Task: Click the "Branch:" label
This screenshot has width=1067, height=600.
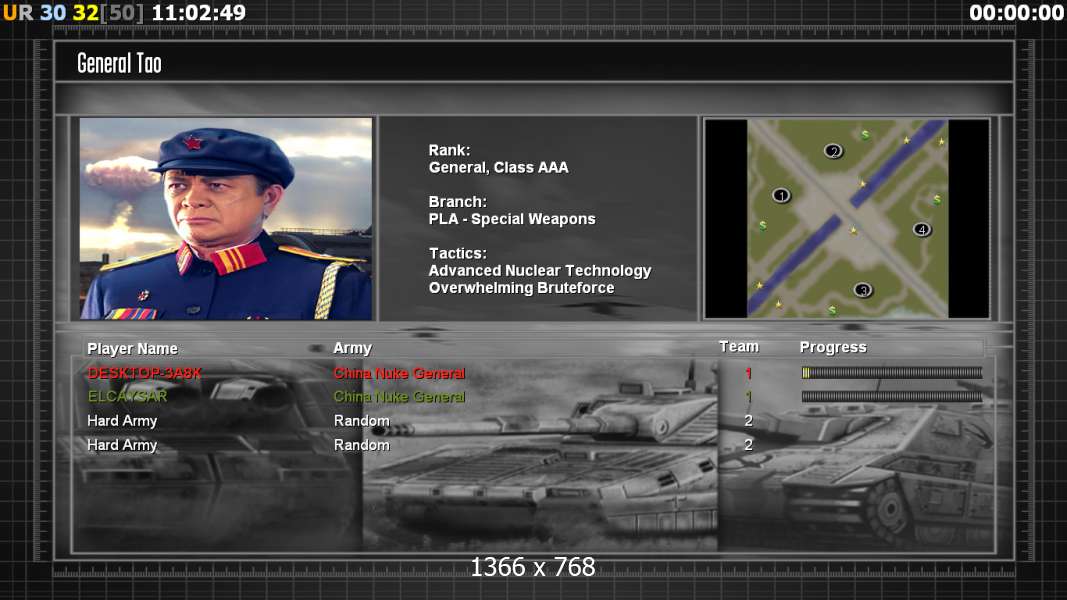Action: 457,202
